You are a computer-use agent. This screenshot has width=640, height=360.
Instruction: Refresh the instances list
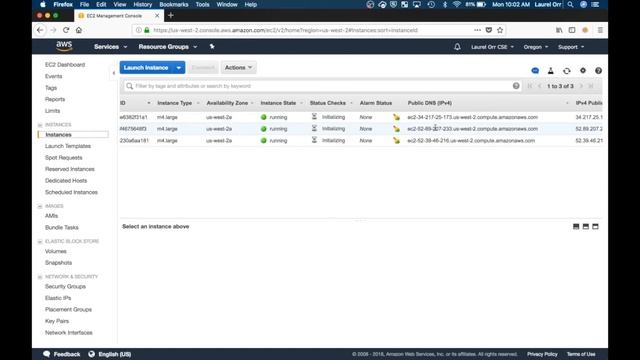[567, 71]
